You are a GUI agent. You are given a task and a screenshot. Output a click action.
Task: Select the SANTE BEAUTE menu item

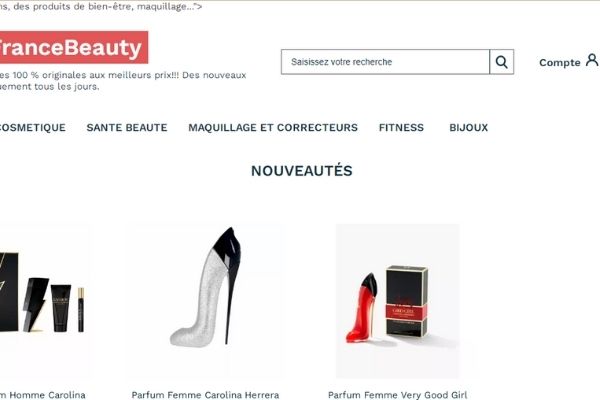coord(127,127)
